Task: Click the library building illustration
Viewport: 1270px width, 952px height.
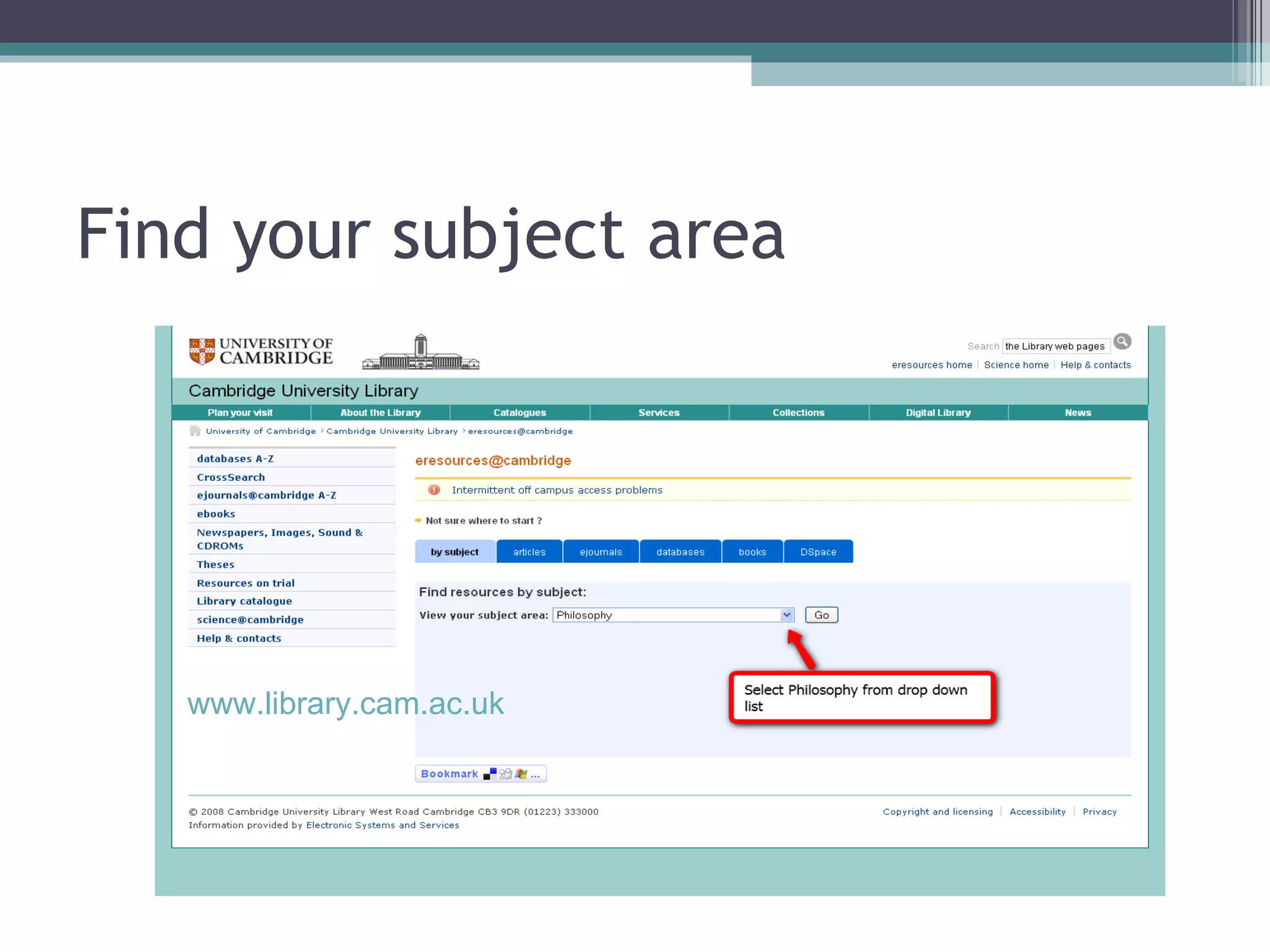Action: click(420, 352)
